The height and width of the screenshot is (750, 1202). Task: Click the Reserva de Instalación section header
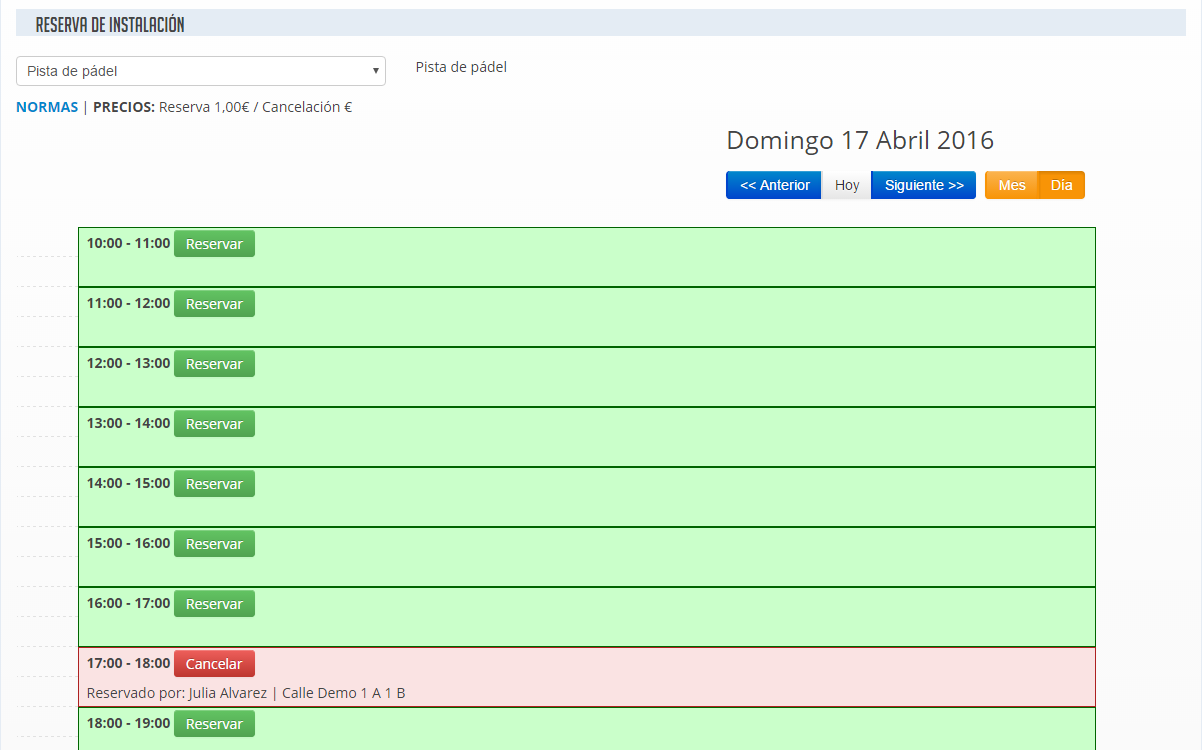[110, 25]
